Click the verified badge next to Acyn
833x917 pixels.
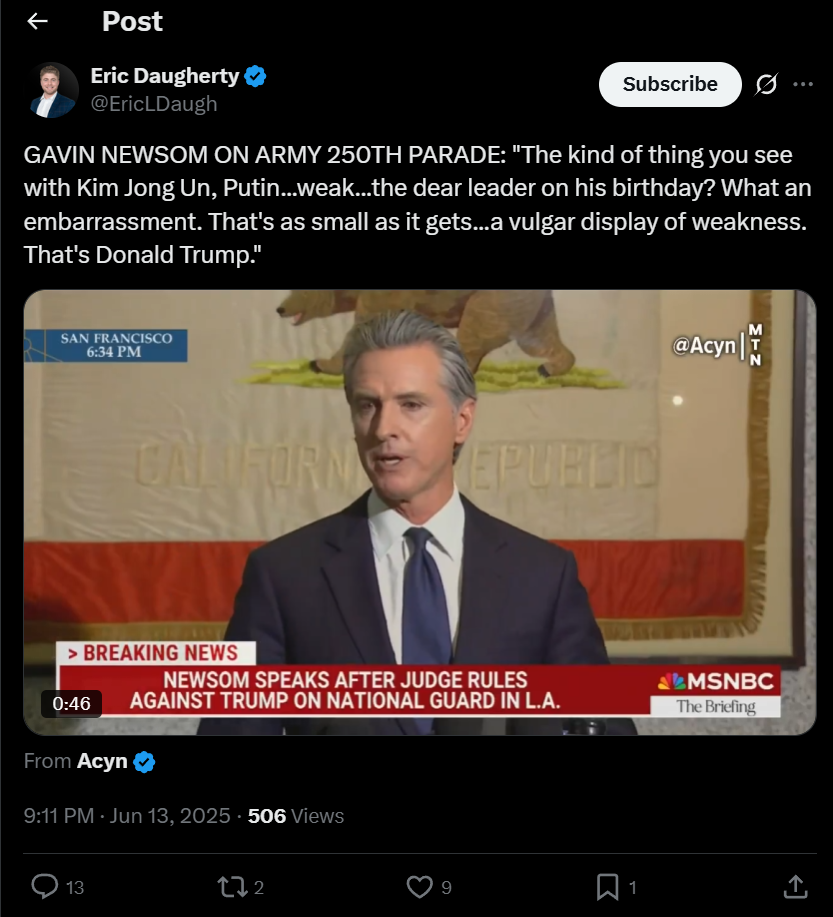[x=144, y=761]
